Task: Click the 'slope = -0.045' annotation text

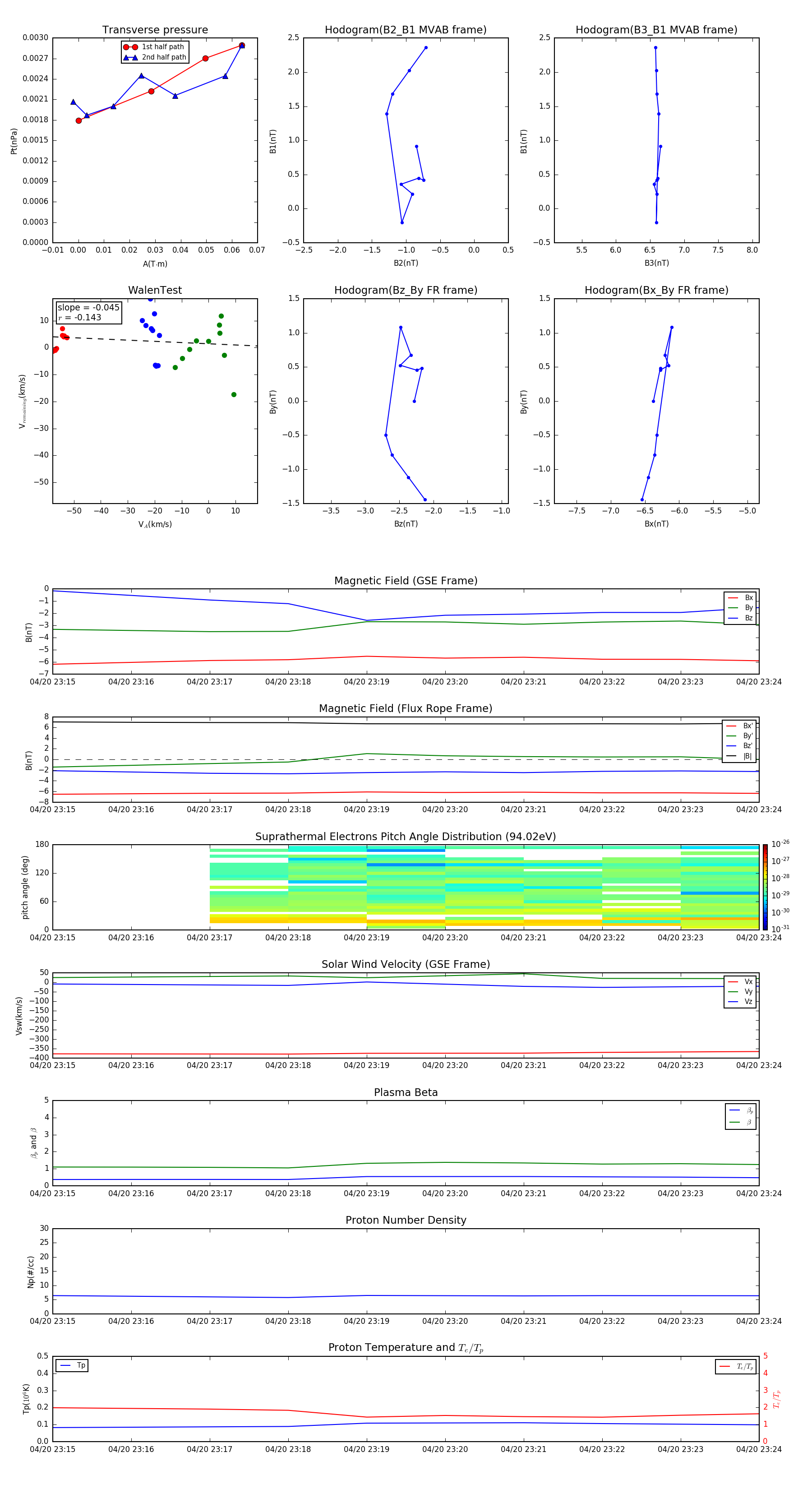Action: pos(88,308)
